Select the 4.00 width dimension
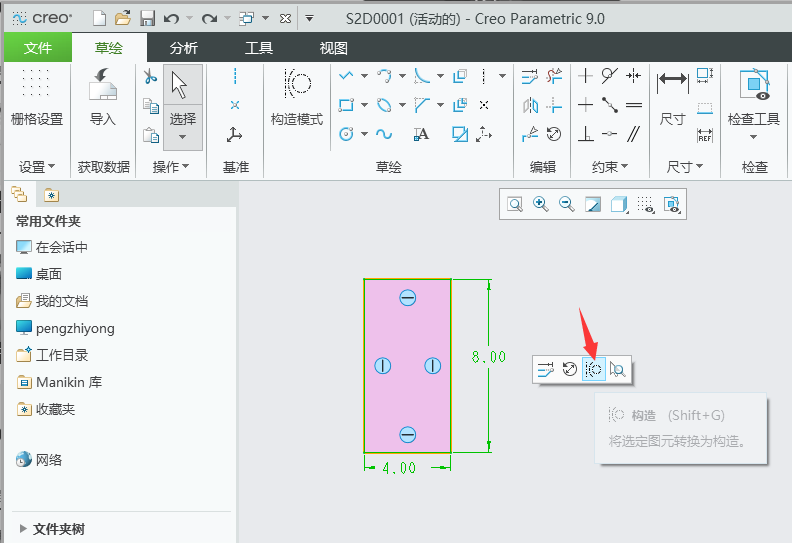This screenshot has width=792, height=543. [399, 468]
